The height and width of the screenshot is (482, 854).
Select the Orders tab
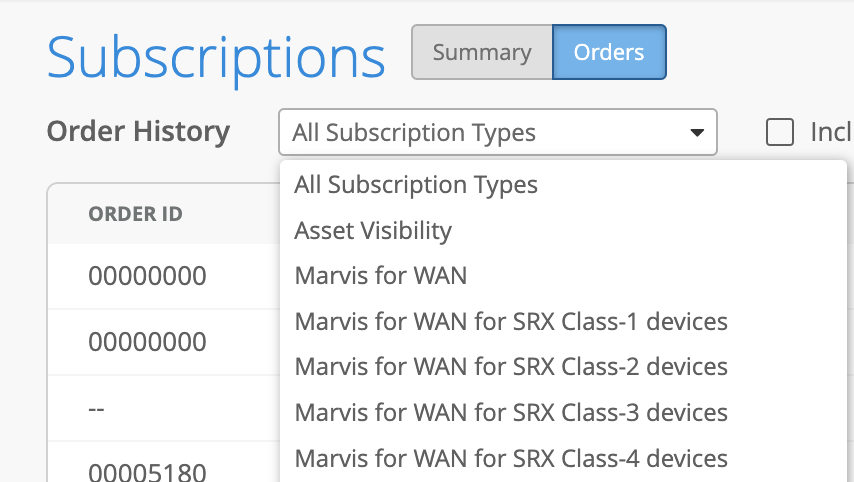[x=609, y=53]
